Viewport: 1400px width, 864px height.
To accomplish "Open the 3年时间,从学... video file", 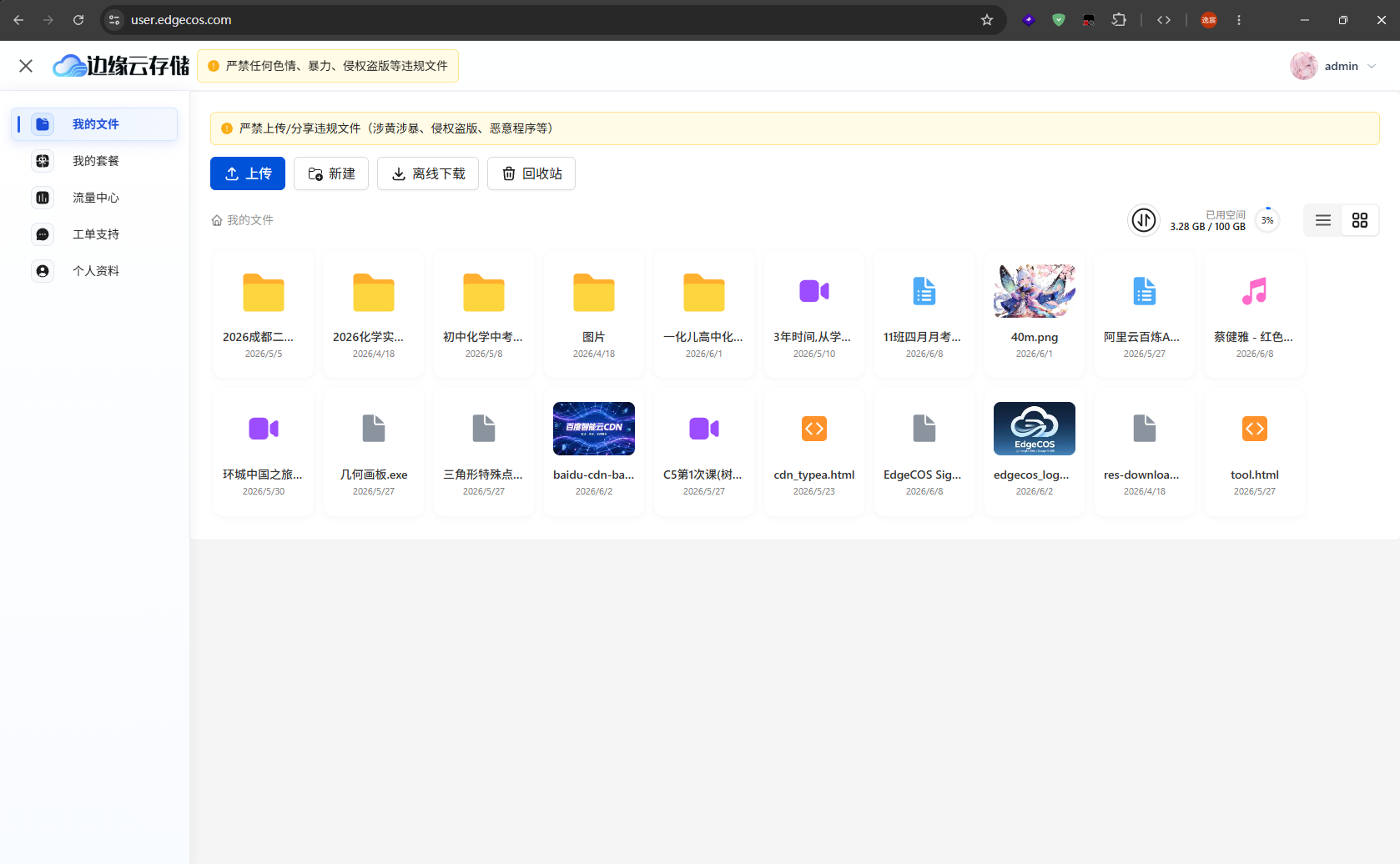I will pos(814,314).
